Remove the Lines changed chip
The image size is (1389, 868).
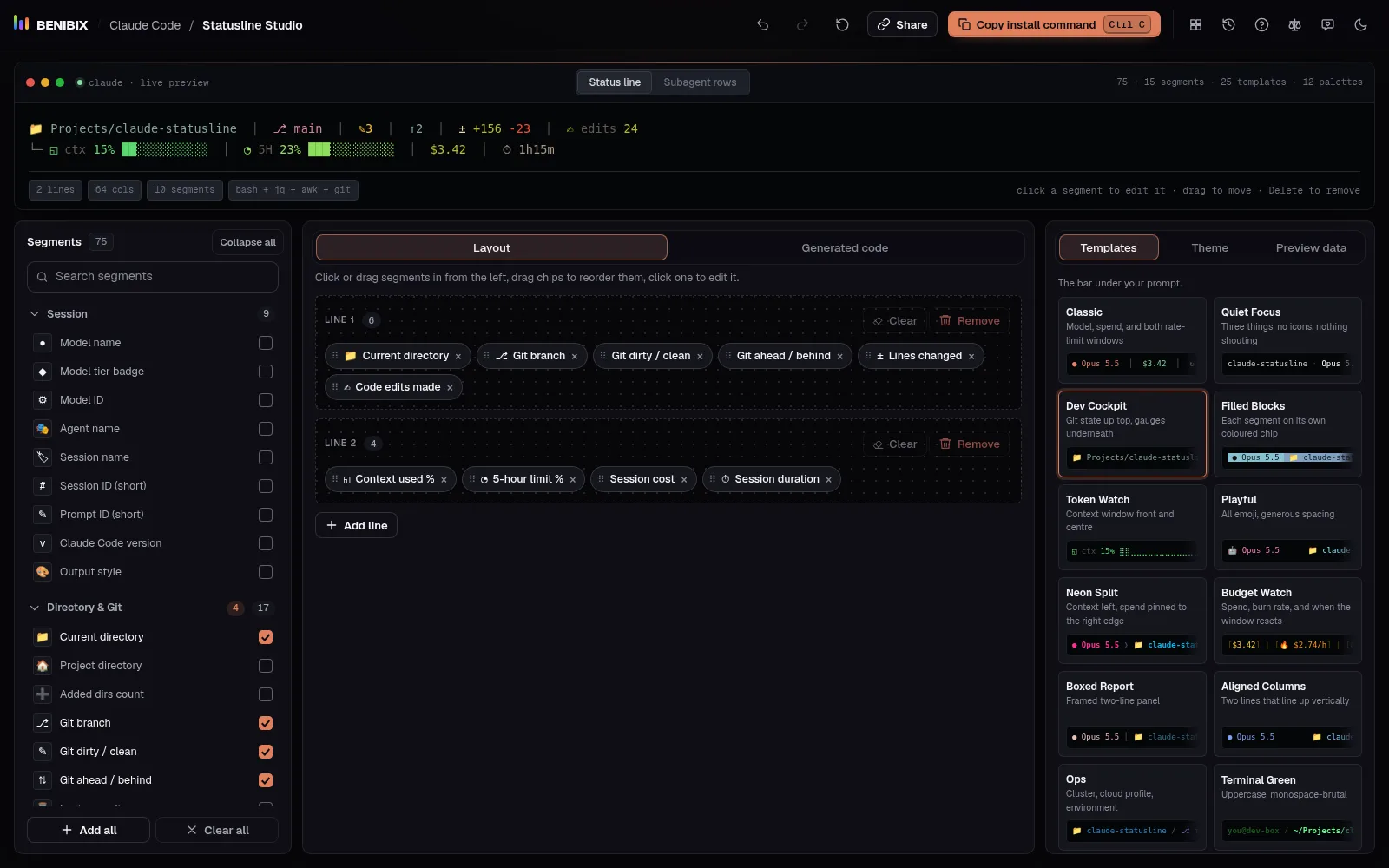[971, 357]
